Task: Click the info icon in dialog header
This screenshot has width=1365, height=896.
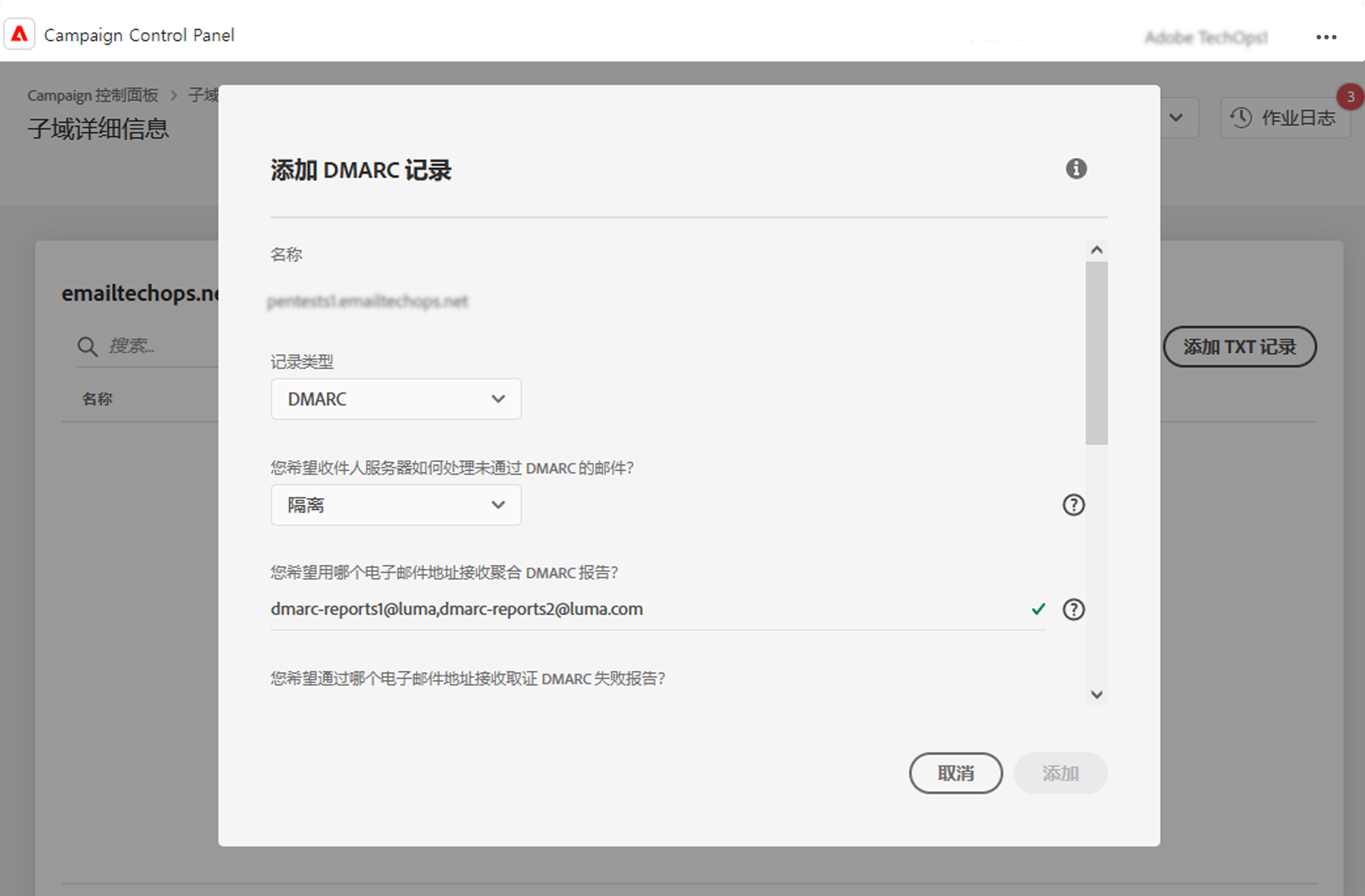Action: [1076, 169]
